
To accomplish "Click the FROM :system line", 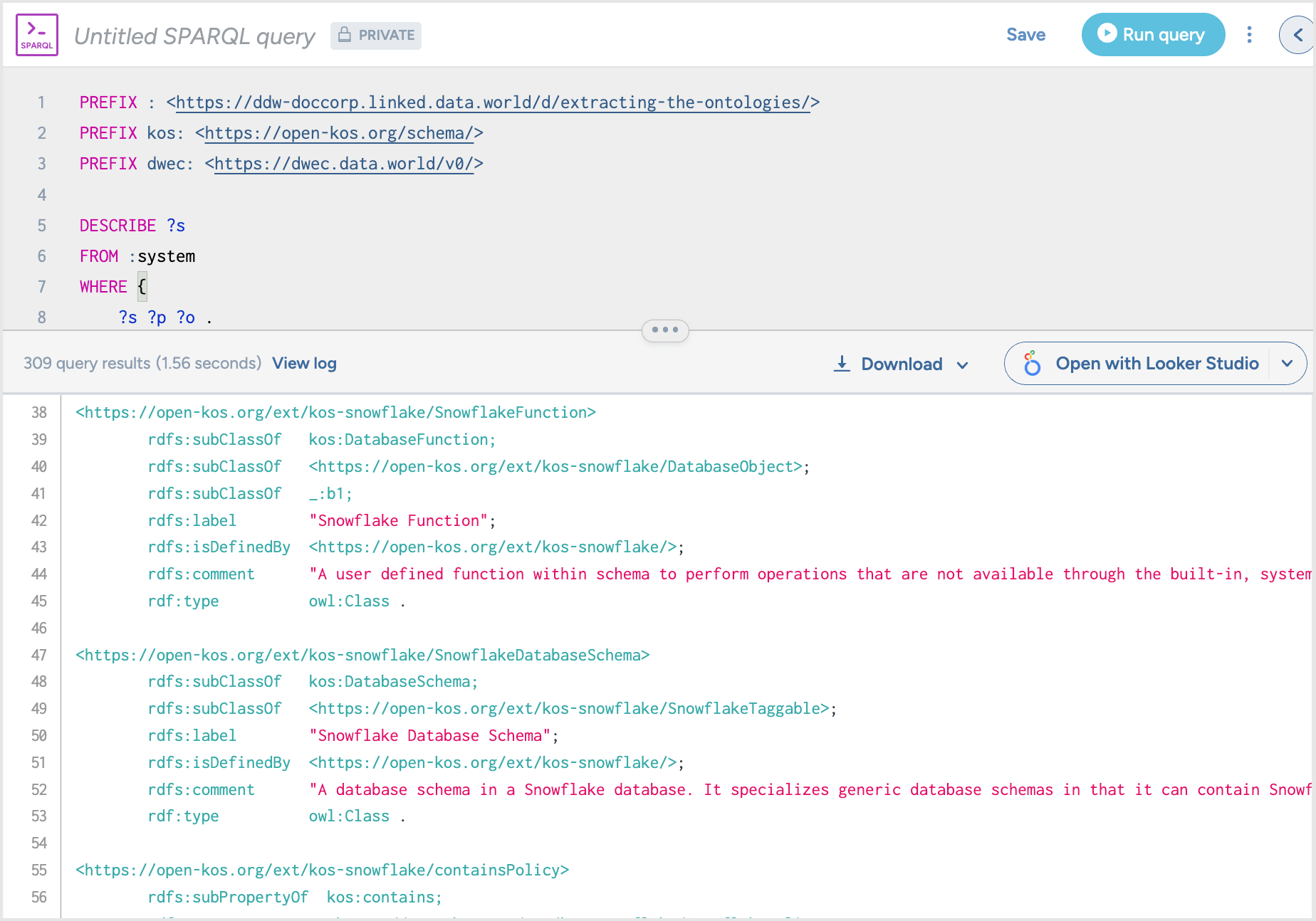I will [x=137, y=256].
